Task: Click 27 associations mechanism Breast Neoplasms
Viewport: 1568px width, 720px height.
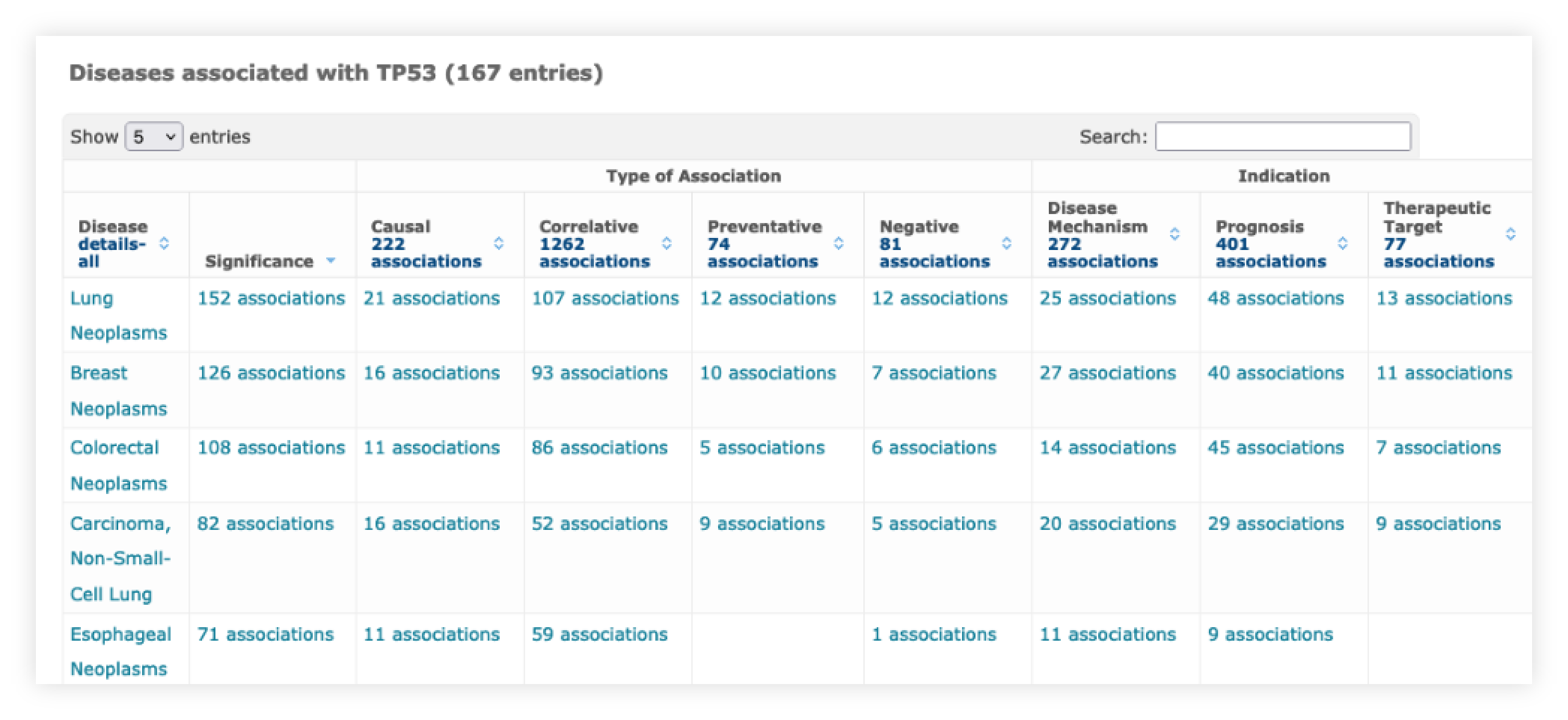Action: tap(1108, 373)
